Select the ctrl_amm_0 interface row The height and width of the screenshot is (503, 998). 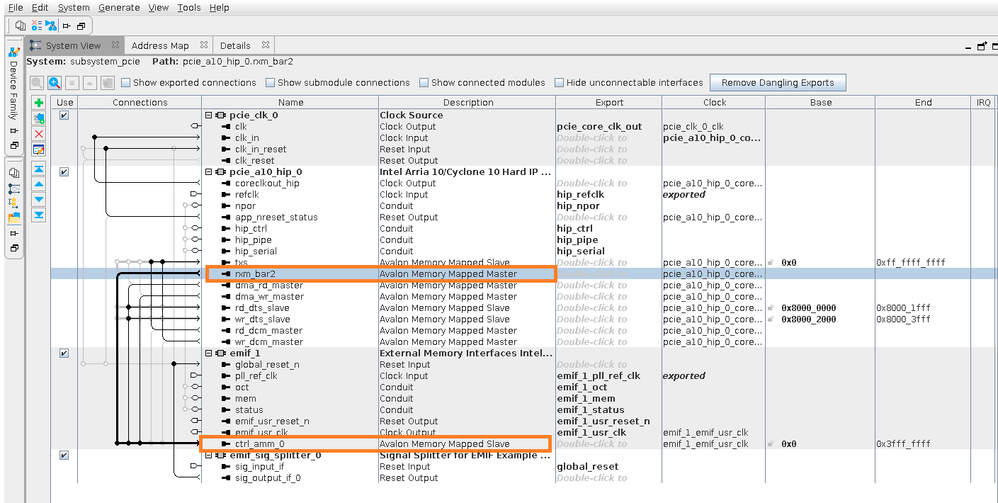(259, 443)
